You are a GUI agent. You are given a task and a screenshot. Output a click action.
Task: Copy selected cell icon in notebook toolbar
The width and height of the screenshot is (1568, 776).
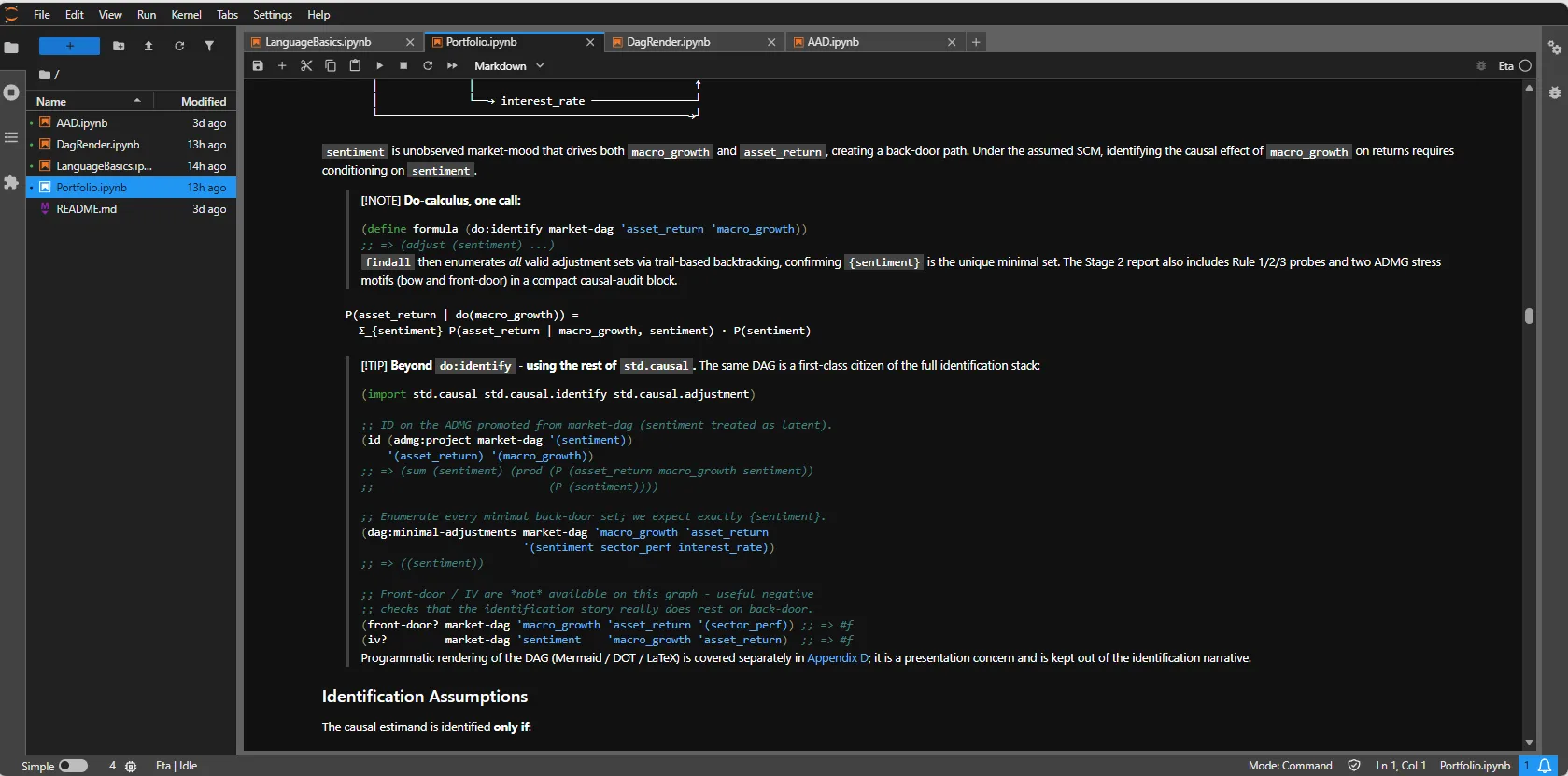coord(331,65)
